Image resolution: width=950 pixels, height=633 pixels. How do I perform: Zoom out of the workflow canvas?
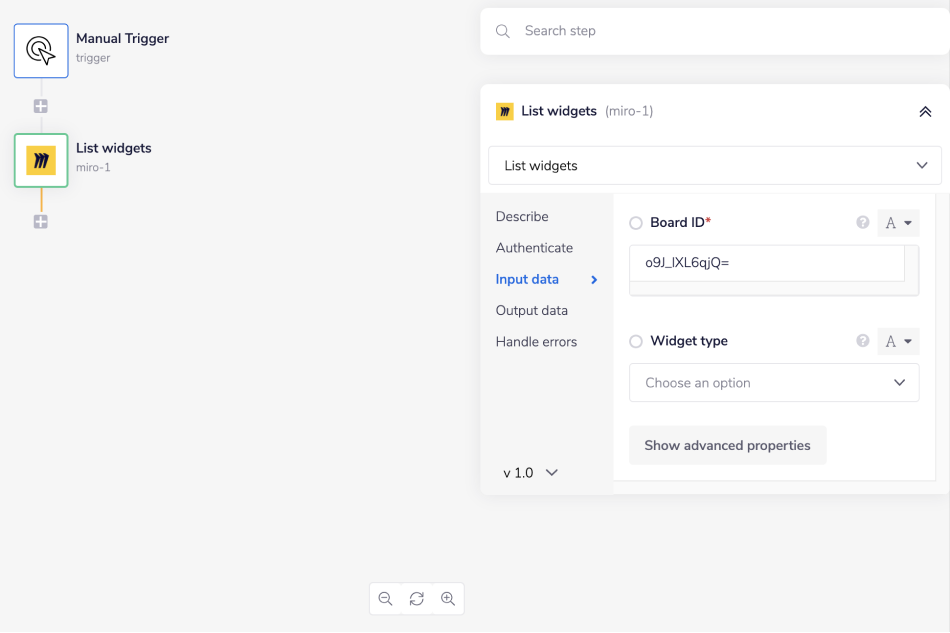[x=386, y=599]
